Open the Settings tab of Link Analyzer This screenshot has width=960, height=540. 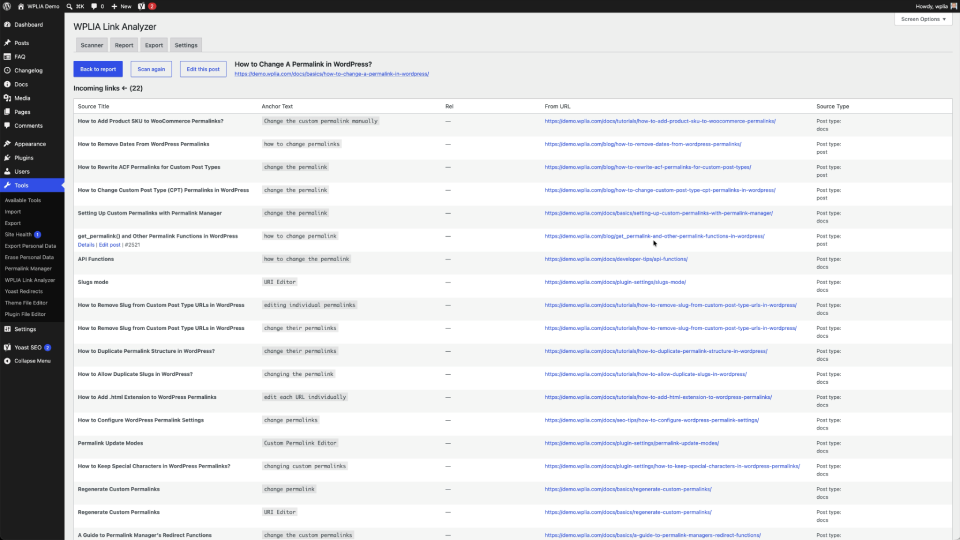tap(186, 45)
